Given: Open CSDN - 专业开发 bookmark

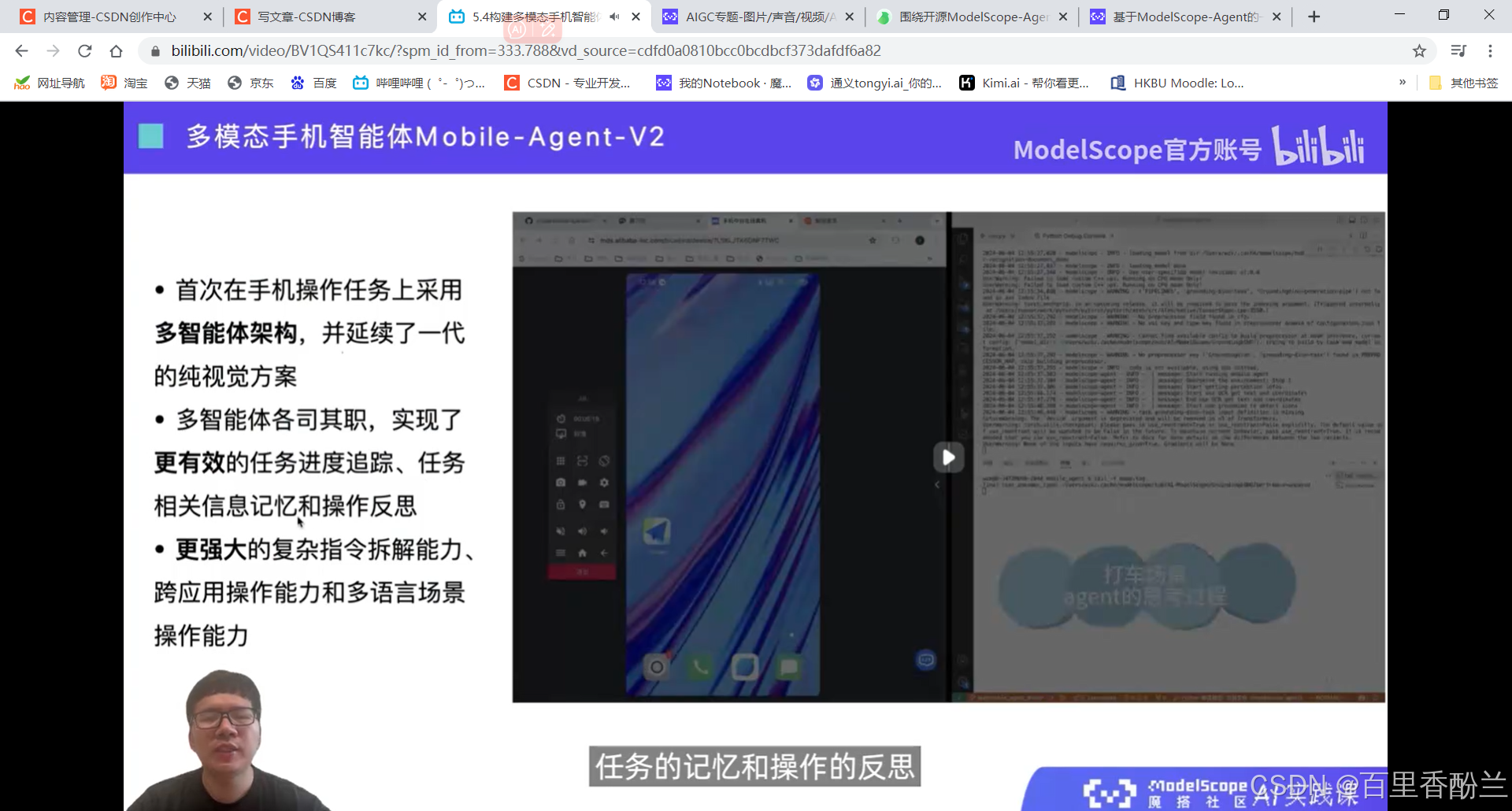Looking at the screenshot, I should point(568,83).
